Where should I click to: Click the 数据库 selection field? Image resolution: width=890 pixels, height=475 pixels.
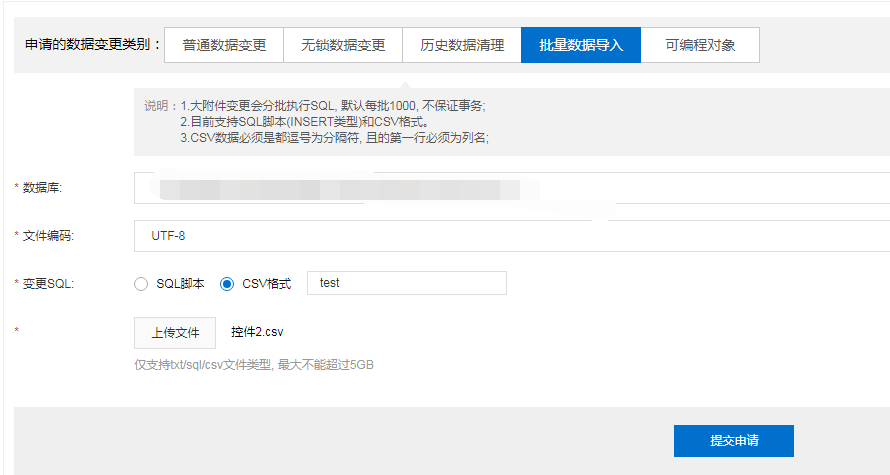click(x=512, y=188)
